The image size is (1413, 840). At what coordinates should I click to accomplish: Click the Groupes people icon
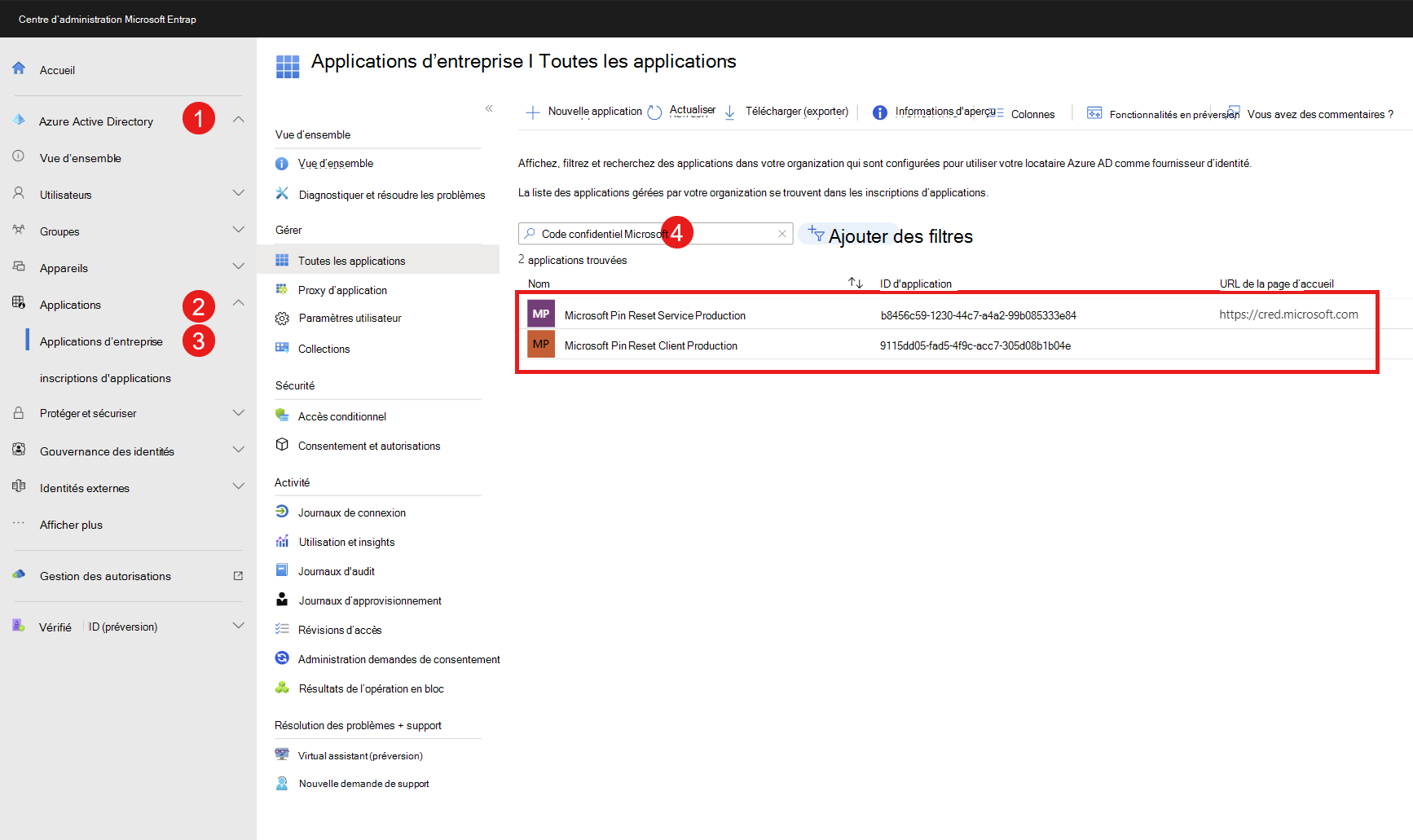pyautogui.click(x=19, y=230)
